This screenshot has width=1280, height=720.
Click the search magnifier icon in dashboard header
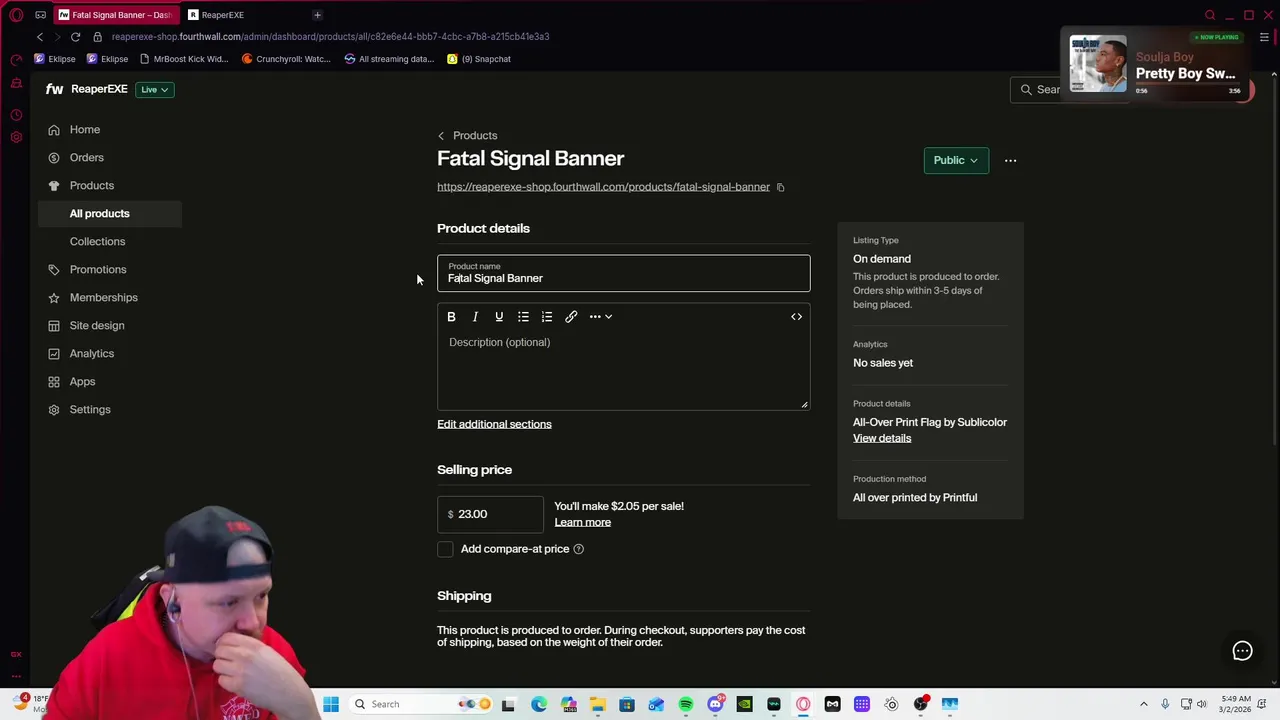click(1026, 90)
